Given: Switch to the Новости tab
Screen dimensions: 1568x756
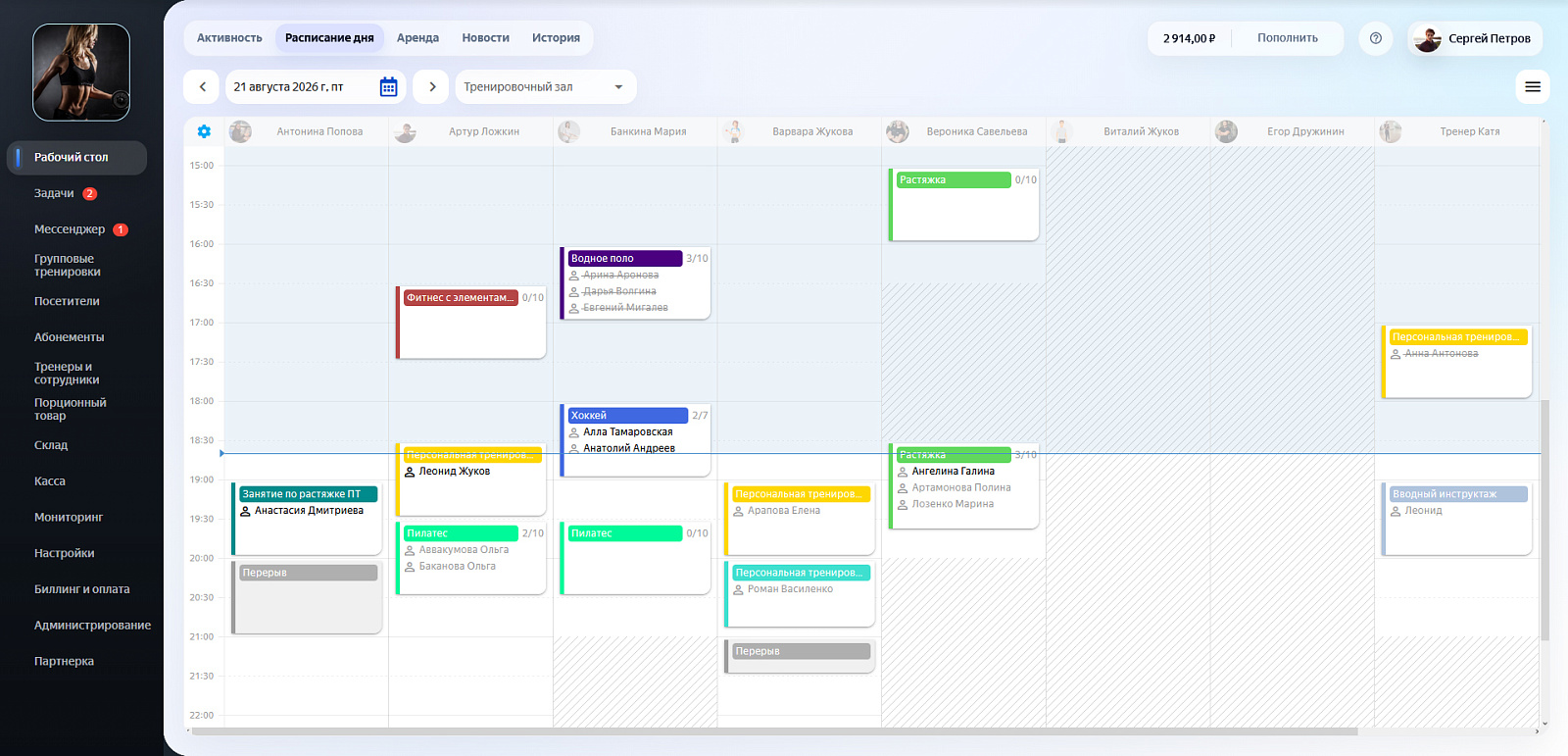Looking at the screenshot, I should point(485,38).
